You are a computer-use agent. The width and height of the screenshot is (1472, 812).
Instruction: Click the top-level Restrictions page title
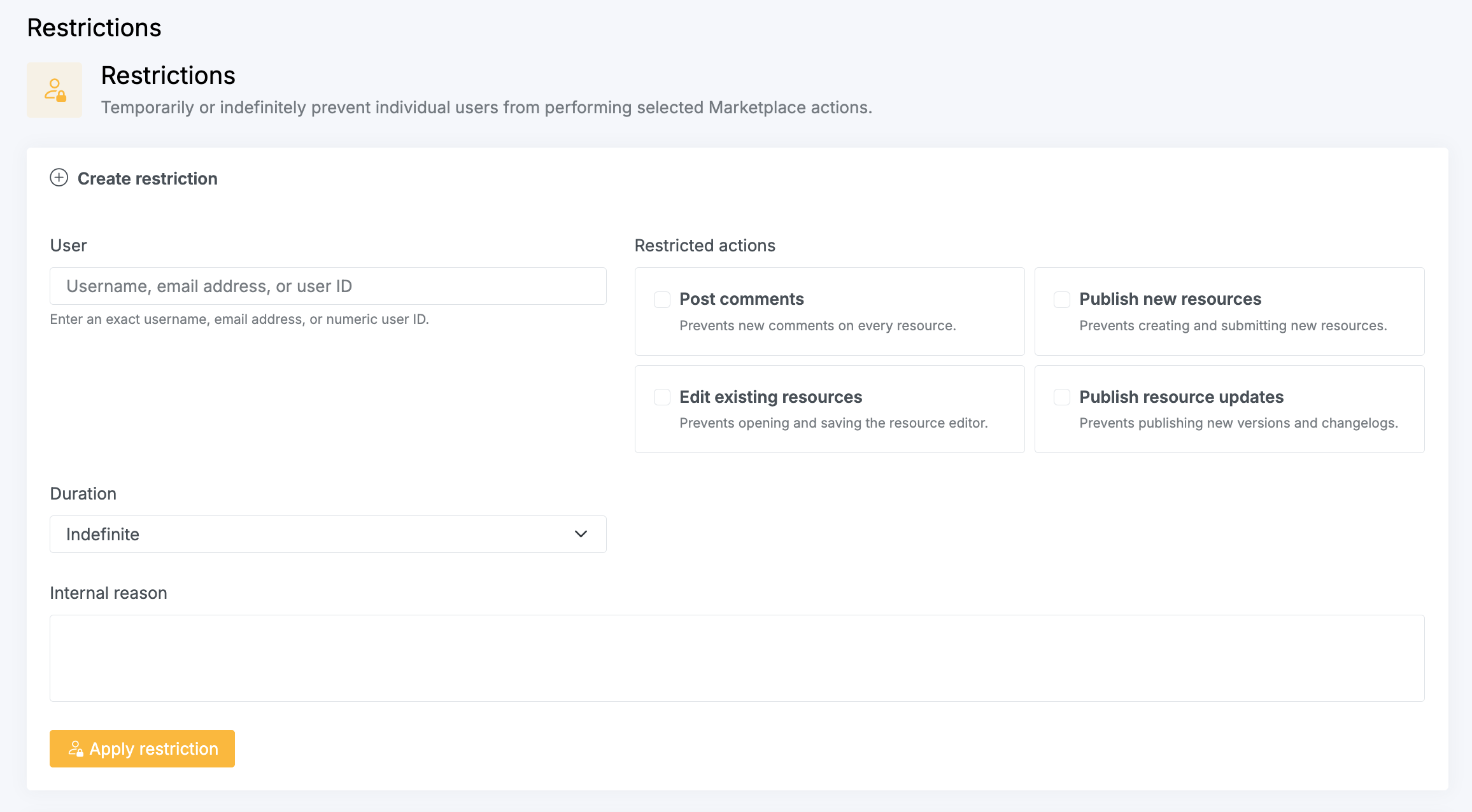coord(94,28)
